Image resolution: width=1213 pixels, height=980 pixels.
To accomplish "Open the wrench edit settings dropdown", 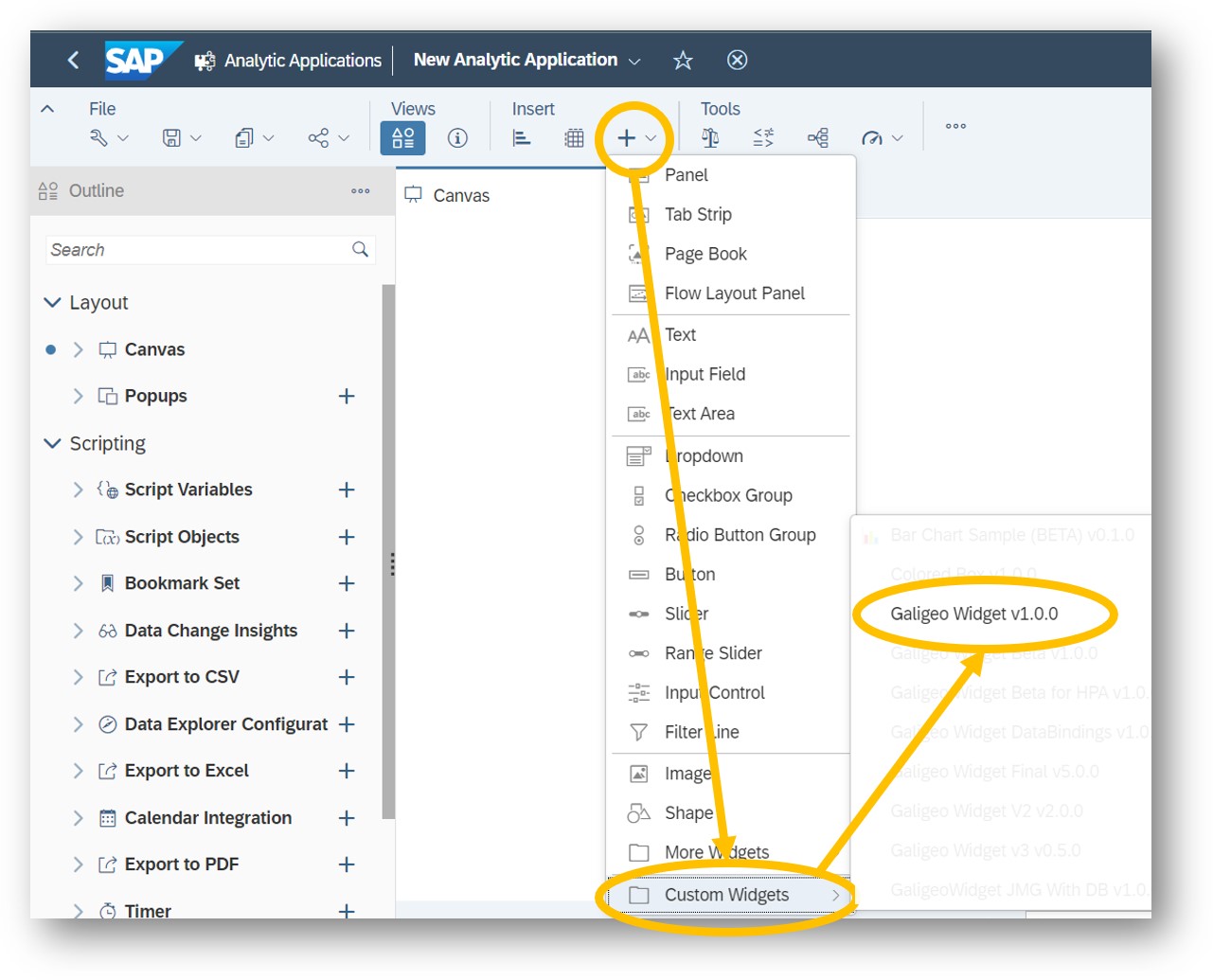I will point(109,138).
